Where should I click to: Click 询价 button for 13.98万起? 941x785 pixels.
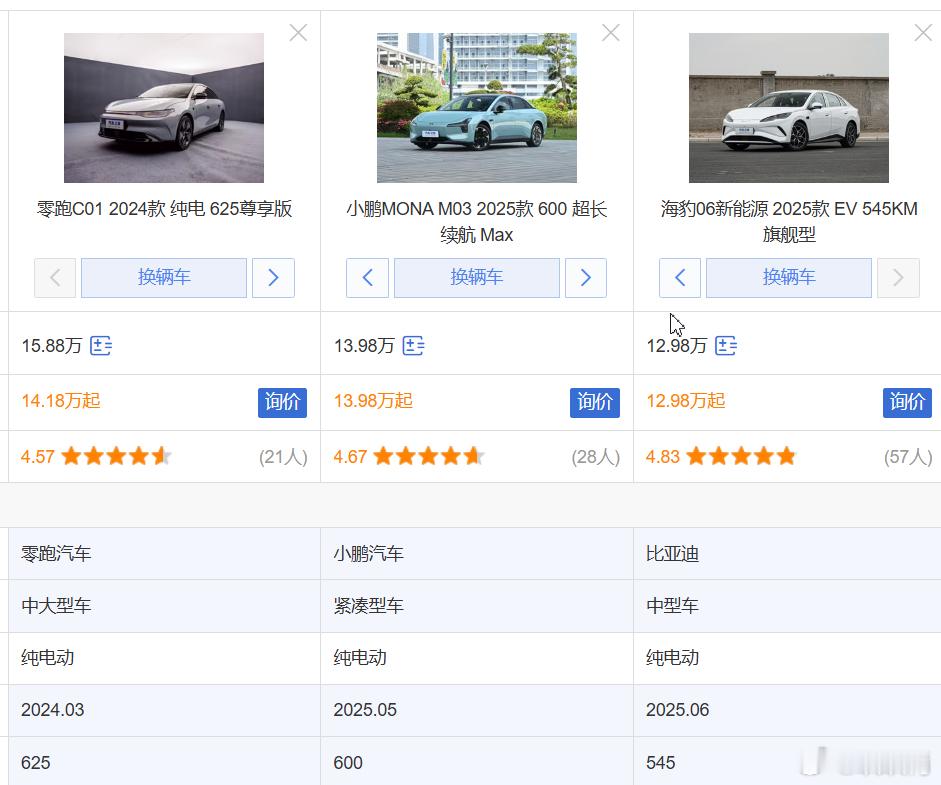[595, 402]
